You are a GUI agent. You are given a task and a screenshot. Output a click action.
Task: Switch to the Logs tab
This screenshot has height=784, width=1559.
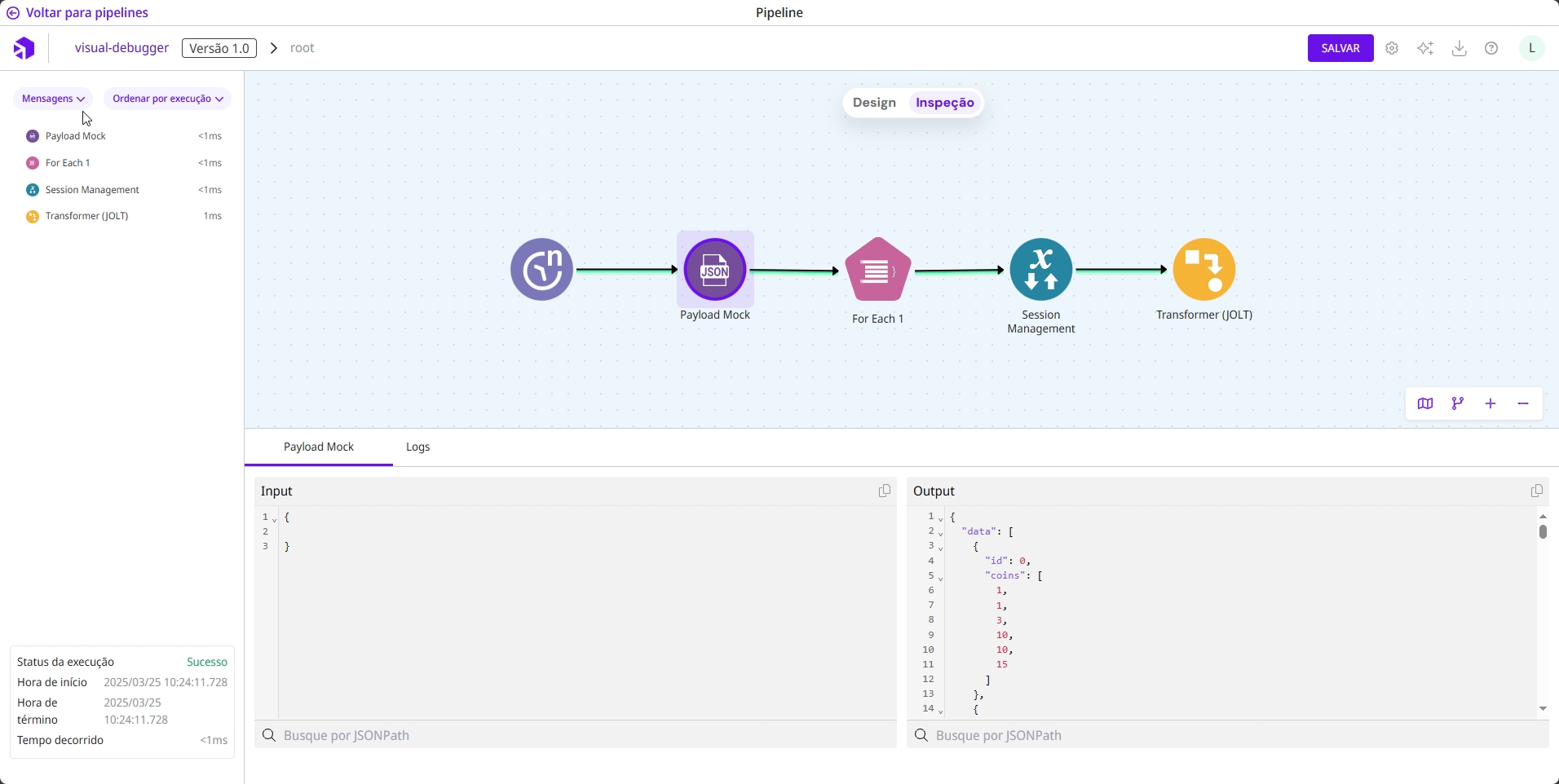tap(417, 447)
